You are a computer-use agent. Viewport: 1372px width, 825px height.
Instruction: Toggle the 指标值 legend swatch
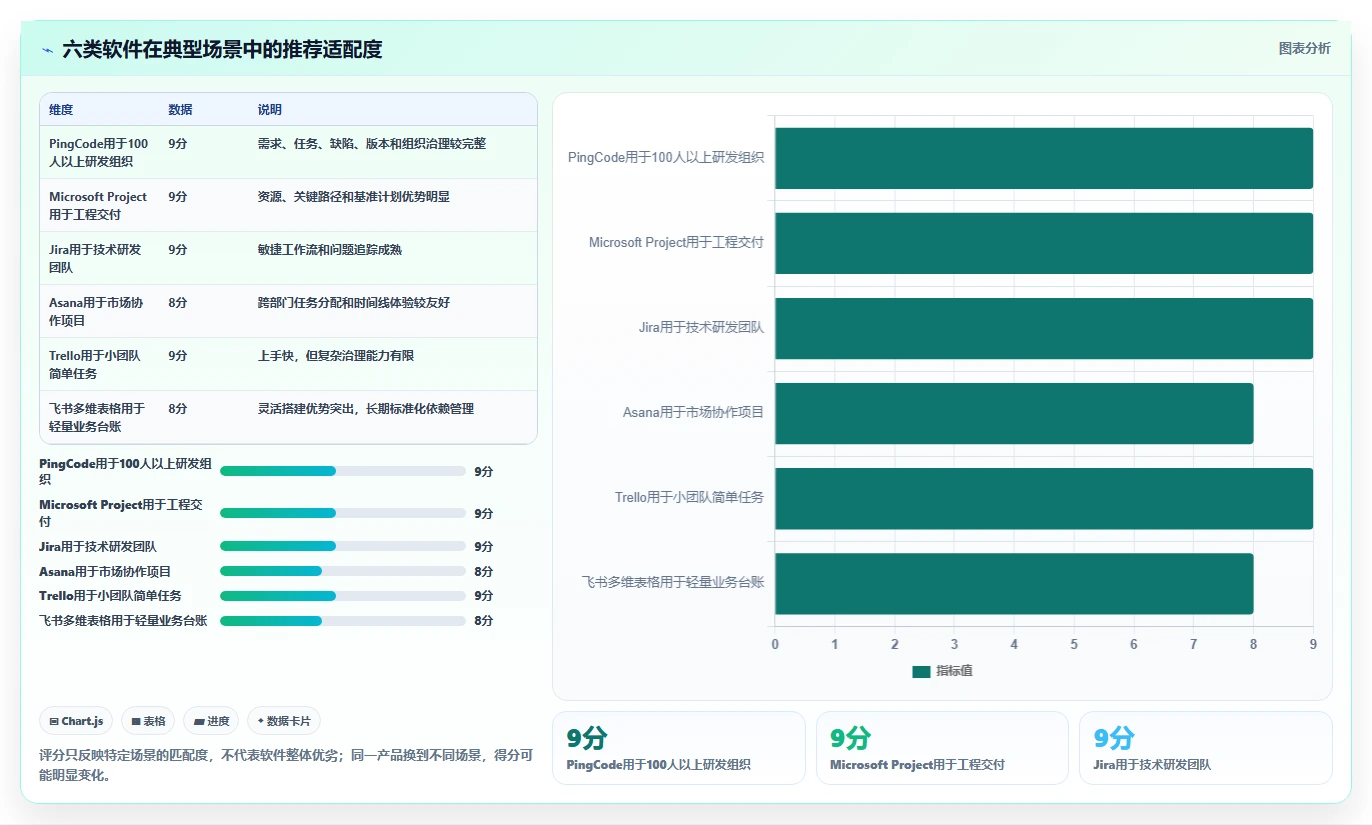921,671
